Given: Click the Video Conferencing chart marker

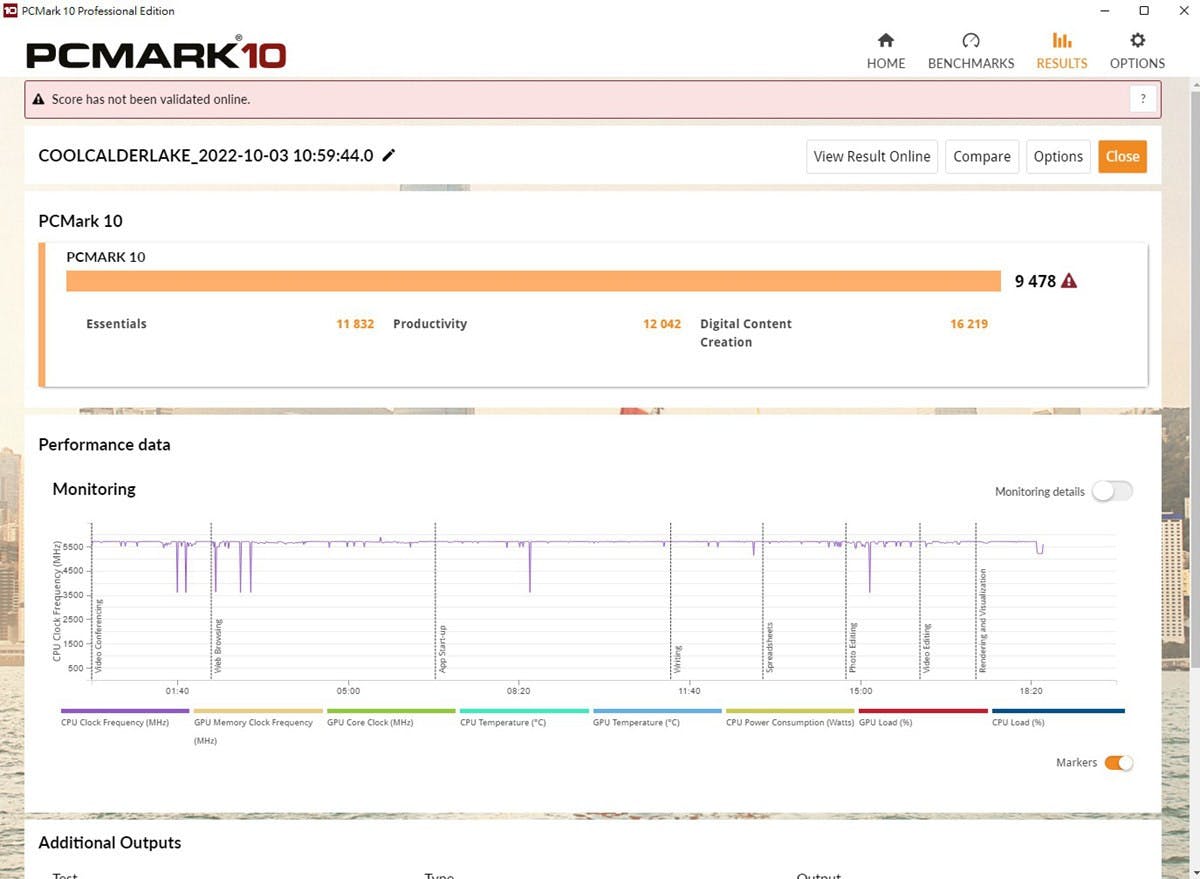Looking at the screenshot, I should [98, 635].
